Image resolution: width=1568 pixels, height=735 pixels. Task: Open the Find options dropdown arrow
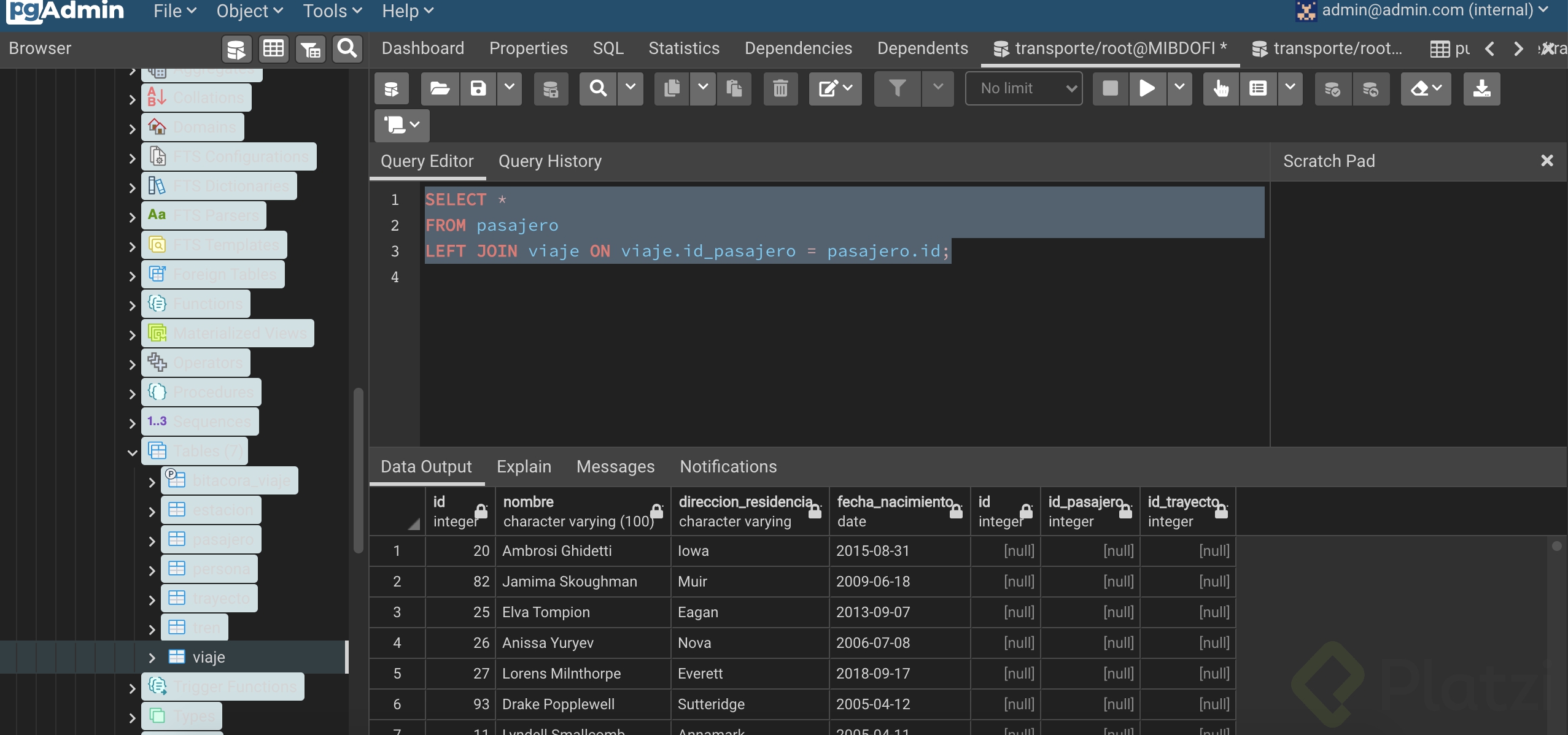click(x=630, y=89)
